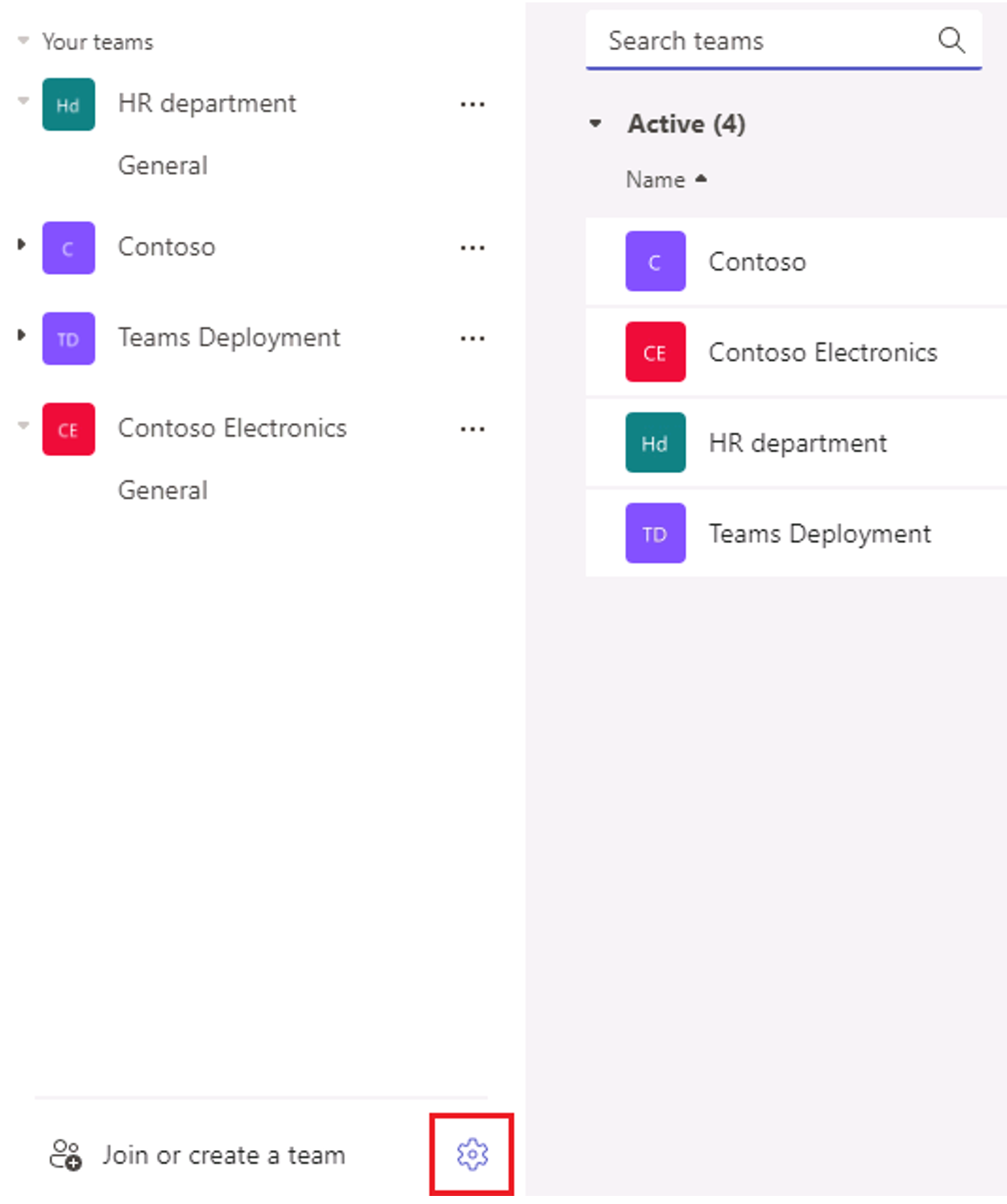Collapse the HR department team
The width and height of the screenshot is (1007, 1204).
point(23,101)
